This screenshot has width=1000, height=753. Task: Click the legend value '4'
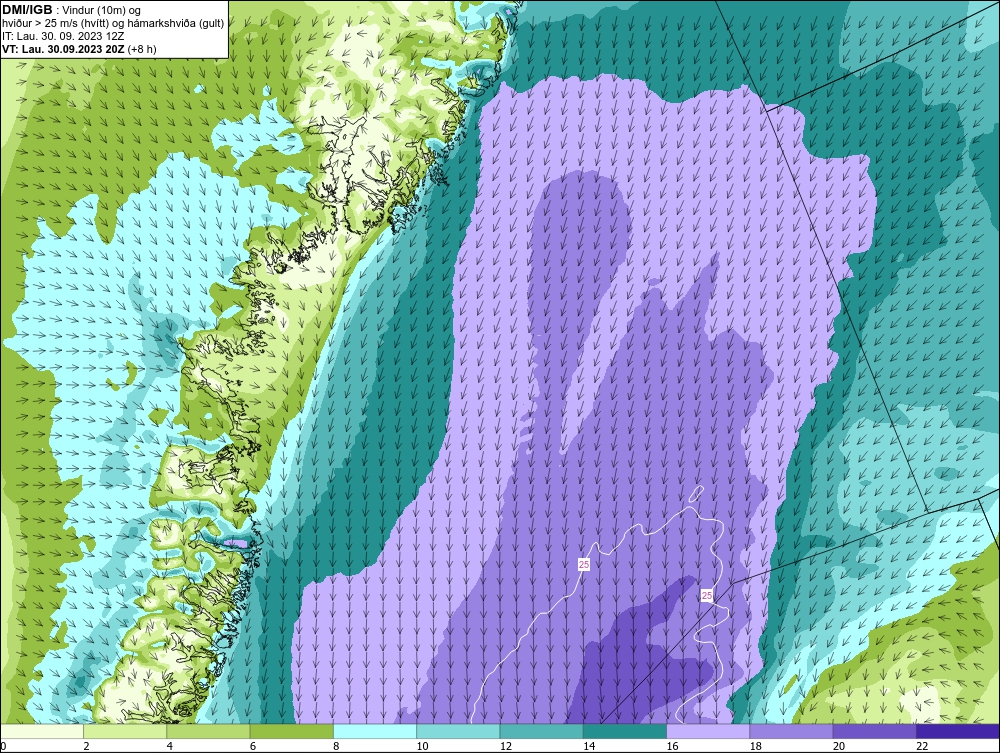click(170, 747)
